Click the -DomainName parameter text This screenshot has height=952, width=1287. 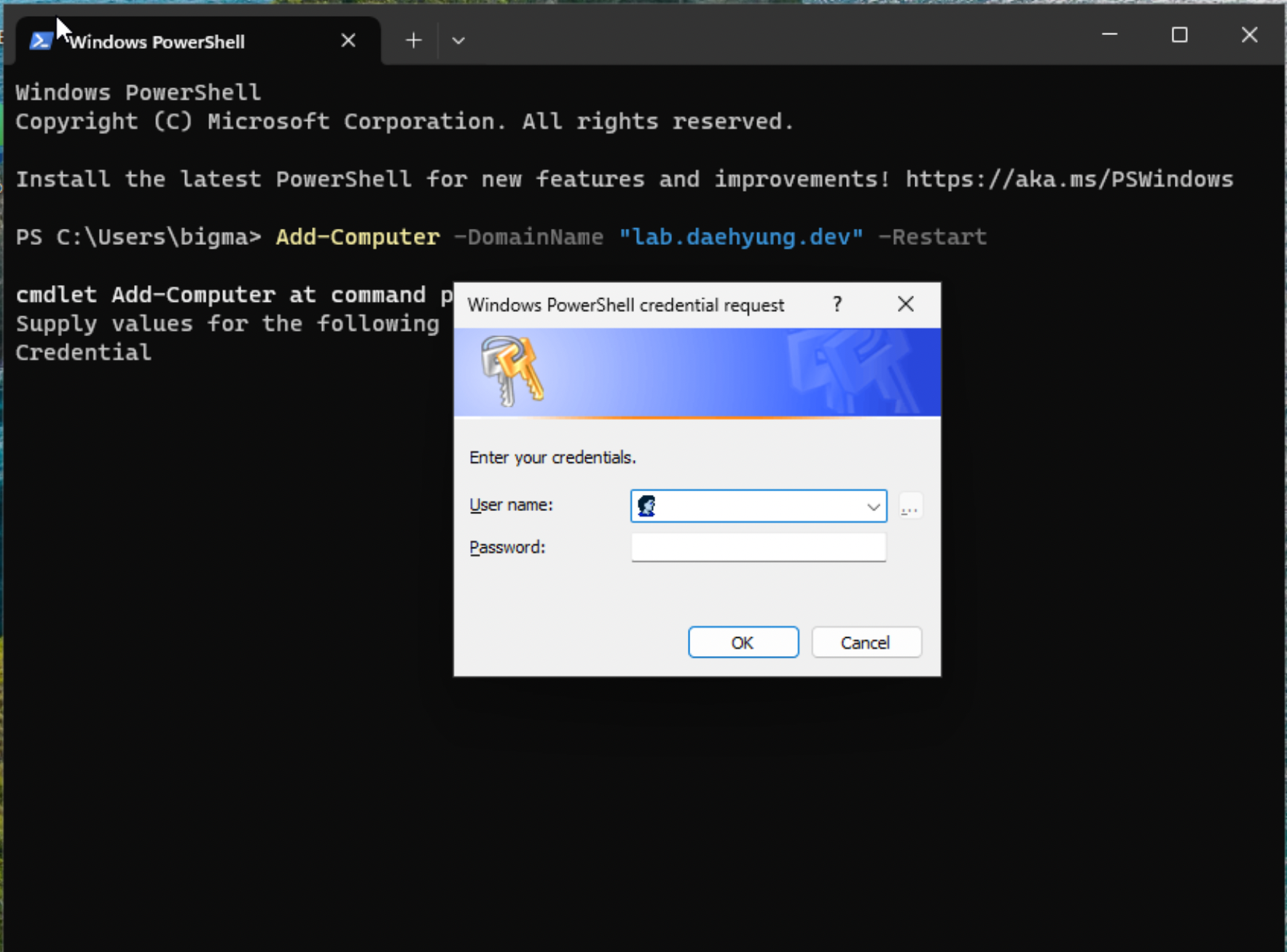click(x=528, y=237)
